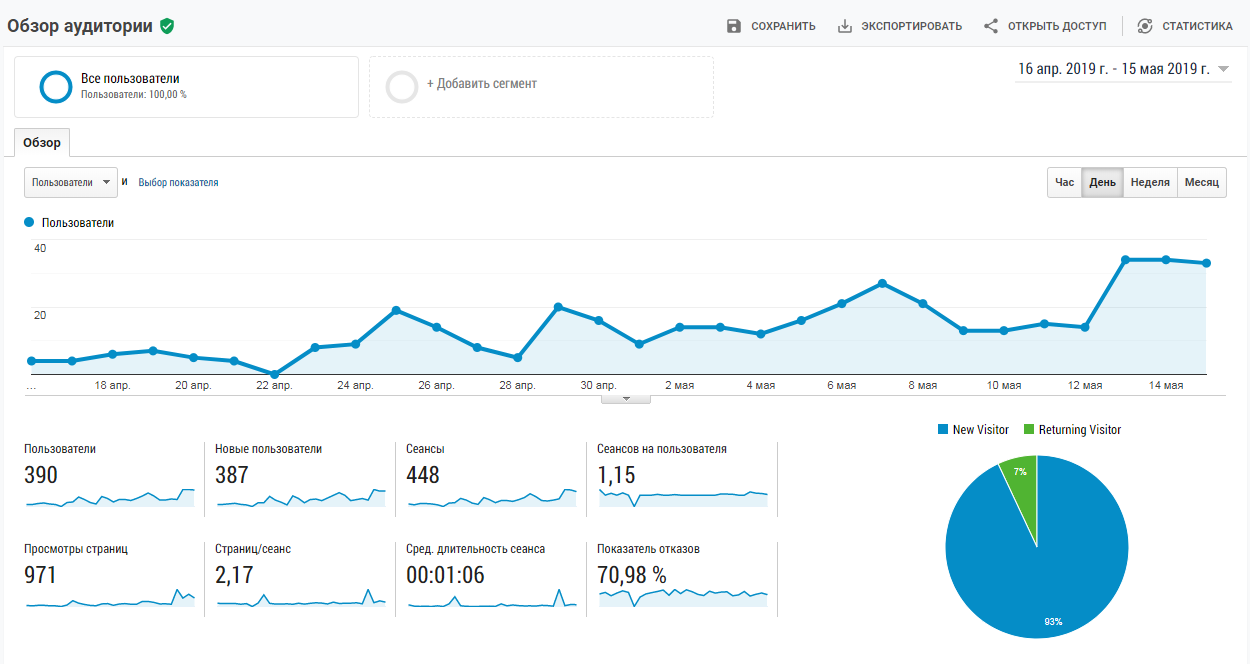Screen dimensions: 1250x664
Task: Click the export download icon
Action: pos(845,26)
